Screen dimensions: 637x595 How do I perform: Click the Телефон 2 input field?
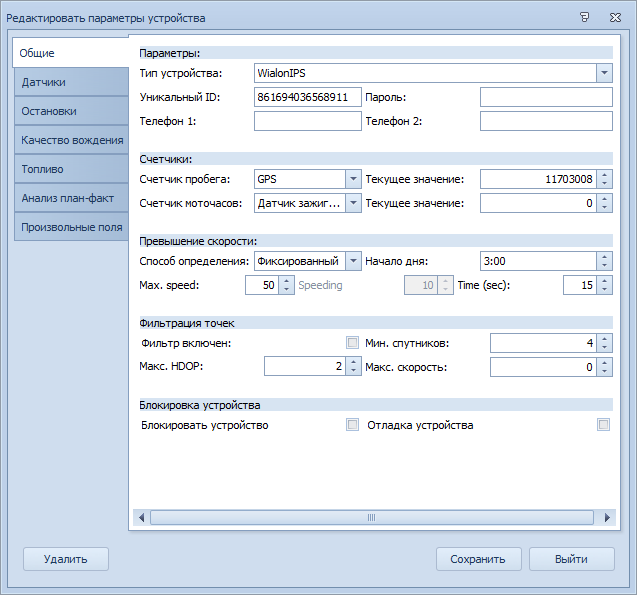(x=546, y=121)
